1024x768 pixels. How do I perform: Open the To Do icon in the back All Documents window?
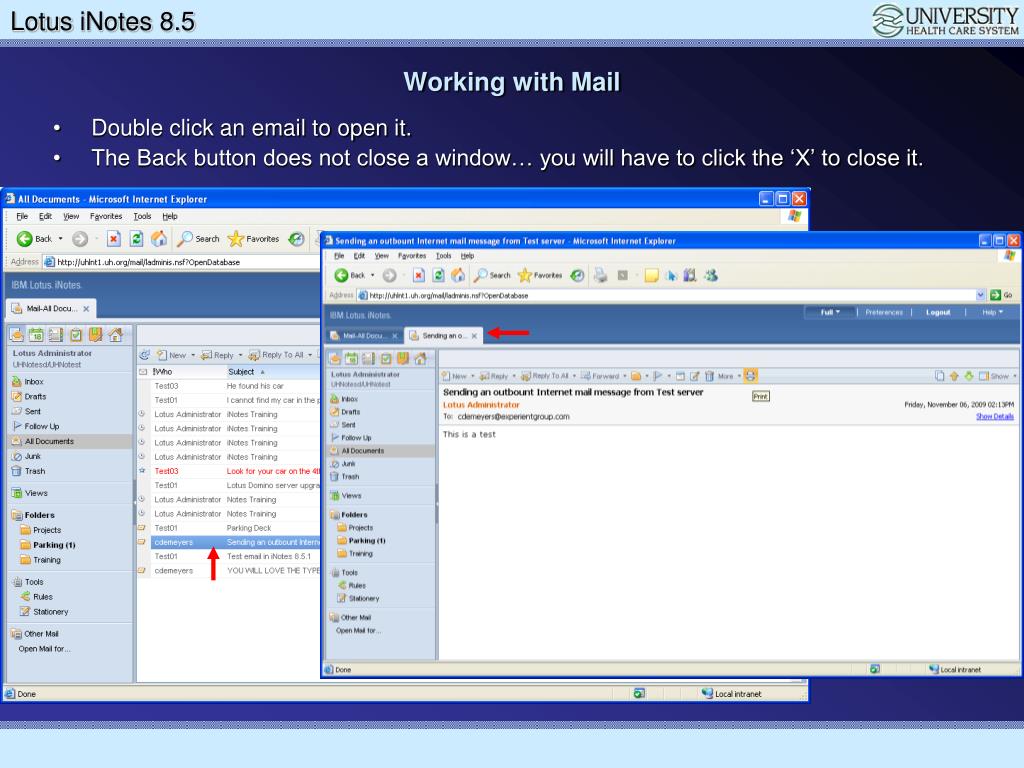[x=76, y=335]
